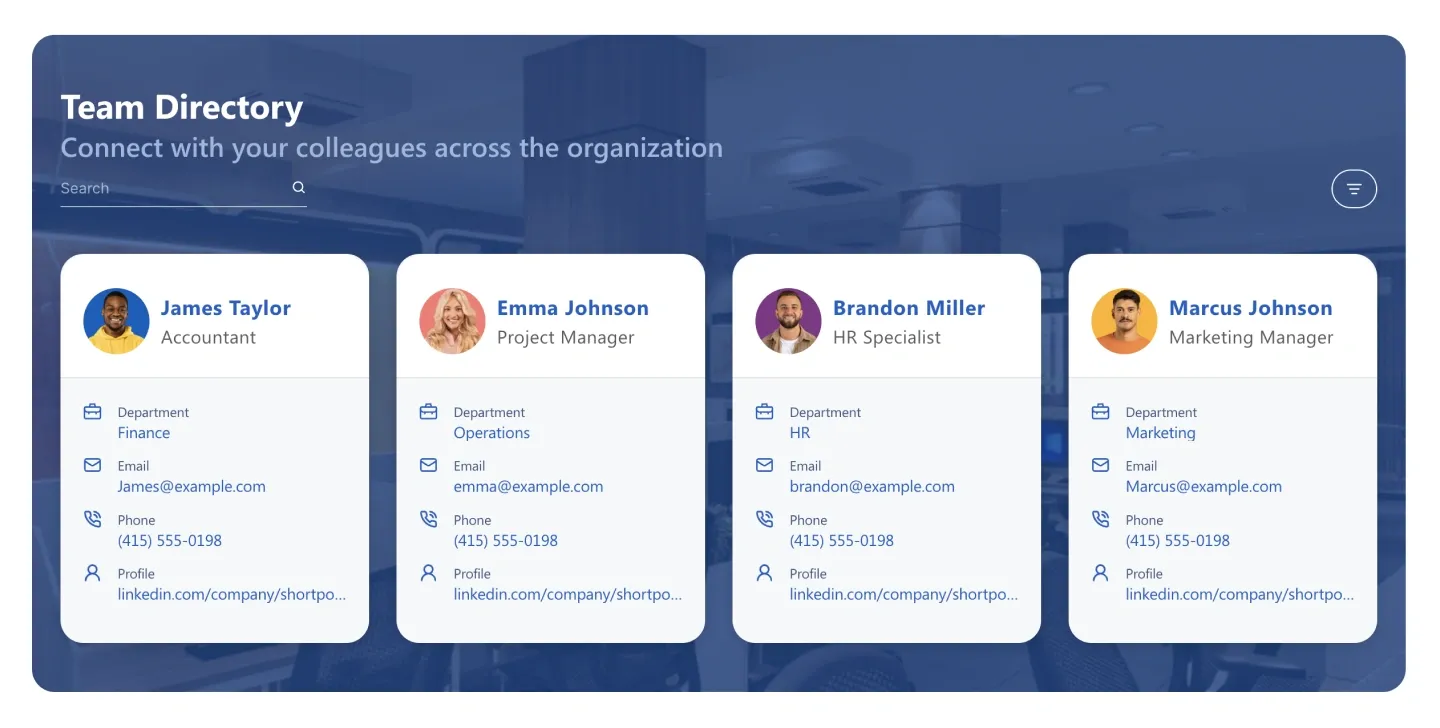
Task: Click James Taylor's department briefcase icon
Action: (x=93, y=411)
